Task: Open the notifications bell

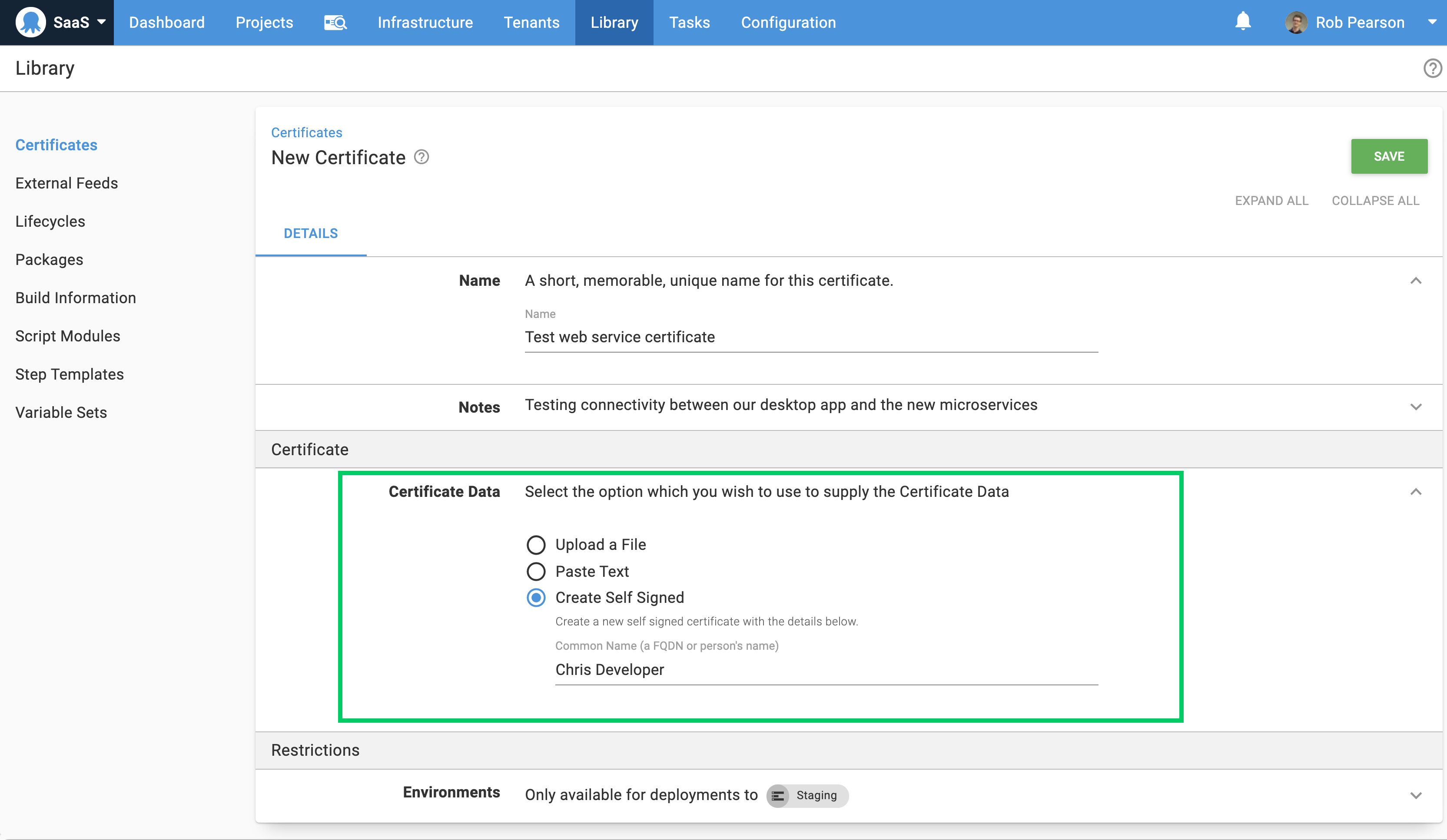Action: coord(1243,21)
